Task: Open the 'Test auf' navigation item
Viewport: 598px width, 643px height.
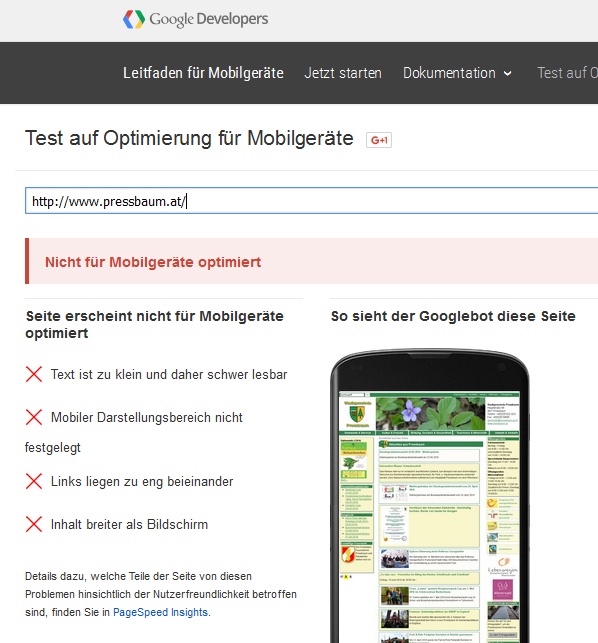Action: tap(567, 73)
